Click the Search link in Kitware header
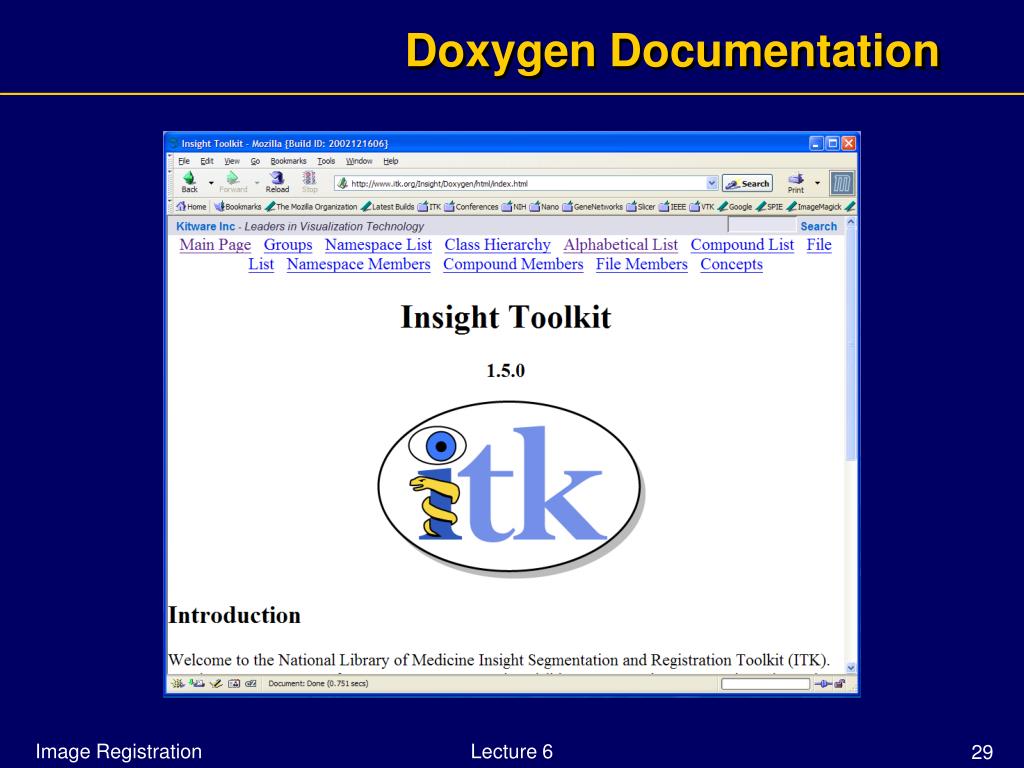This screenshot has height=768, width=1024. pyautogui.click(x=818, y=226)
